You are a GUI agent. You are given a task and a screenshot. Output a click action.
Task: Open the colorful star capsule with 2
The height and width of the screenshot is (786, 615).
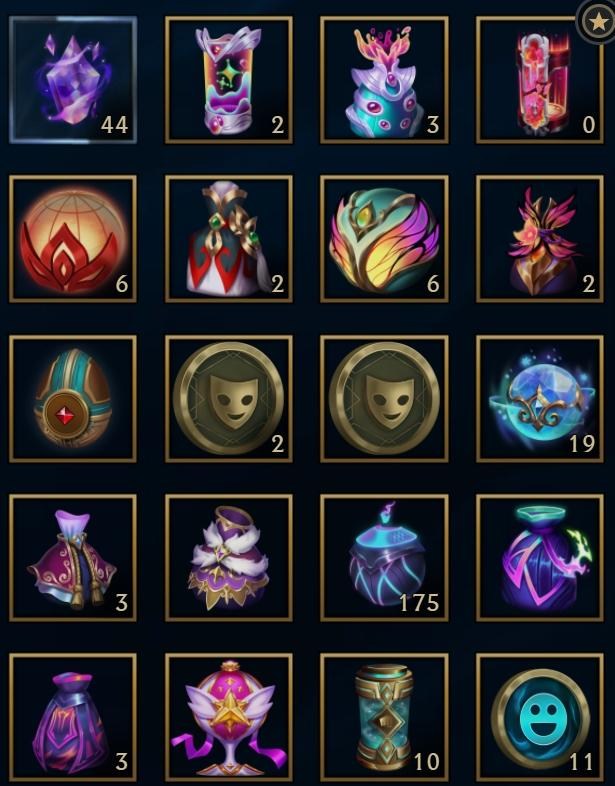click(x=229, y=80)
